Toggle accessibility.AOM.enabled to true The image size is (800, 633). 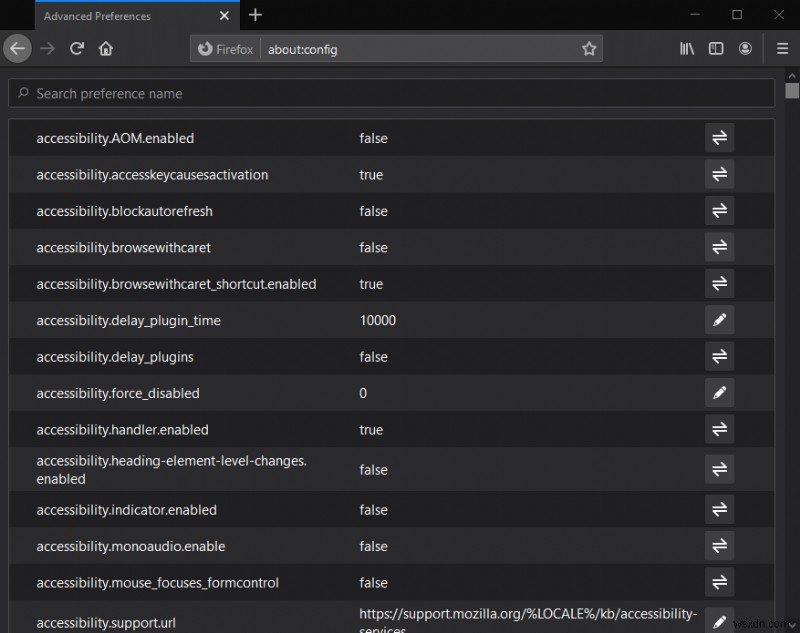click(x=719, y=138)
